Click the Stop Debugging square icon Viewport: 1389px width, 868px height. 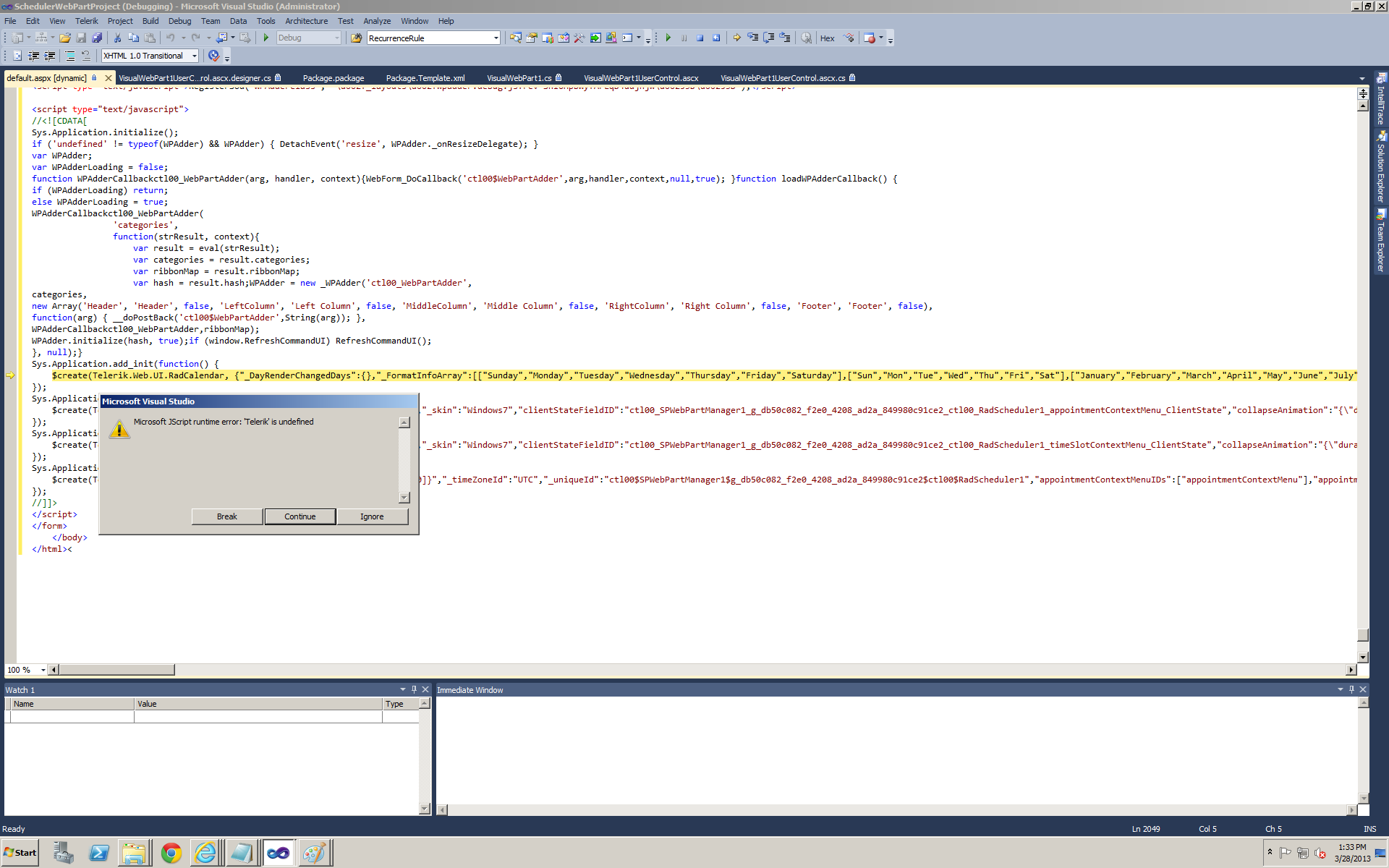(700, 38)
